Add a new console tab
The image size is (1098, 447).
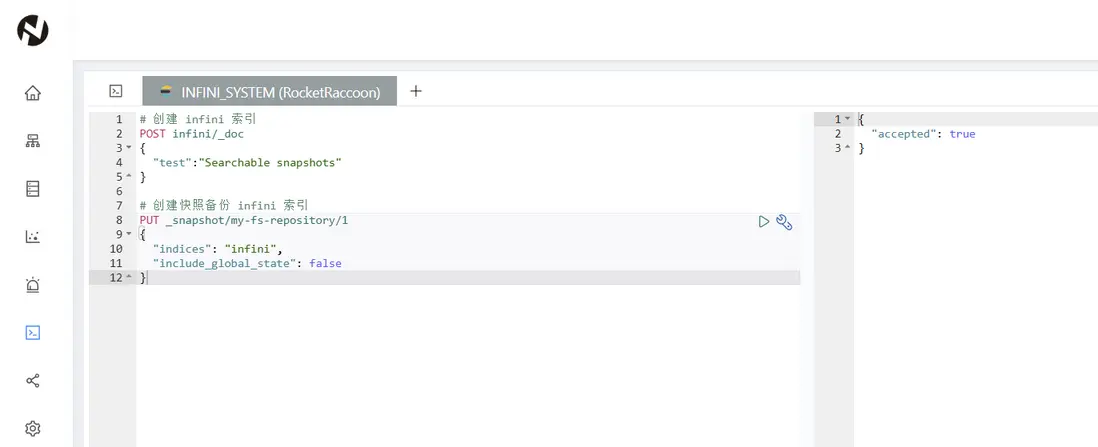417,91
